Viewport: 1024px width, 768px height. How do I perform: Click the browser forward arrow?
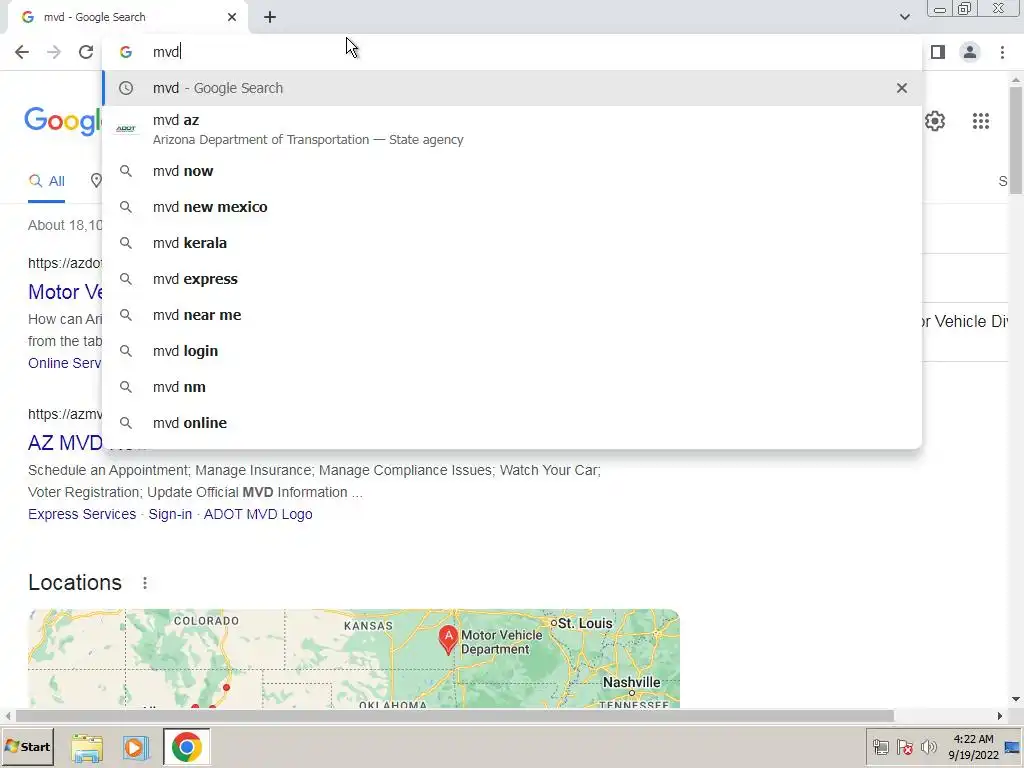[54, 52]
